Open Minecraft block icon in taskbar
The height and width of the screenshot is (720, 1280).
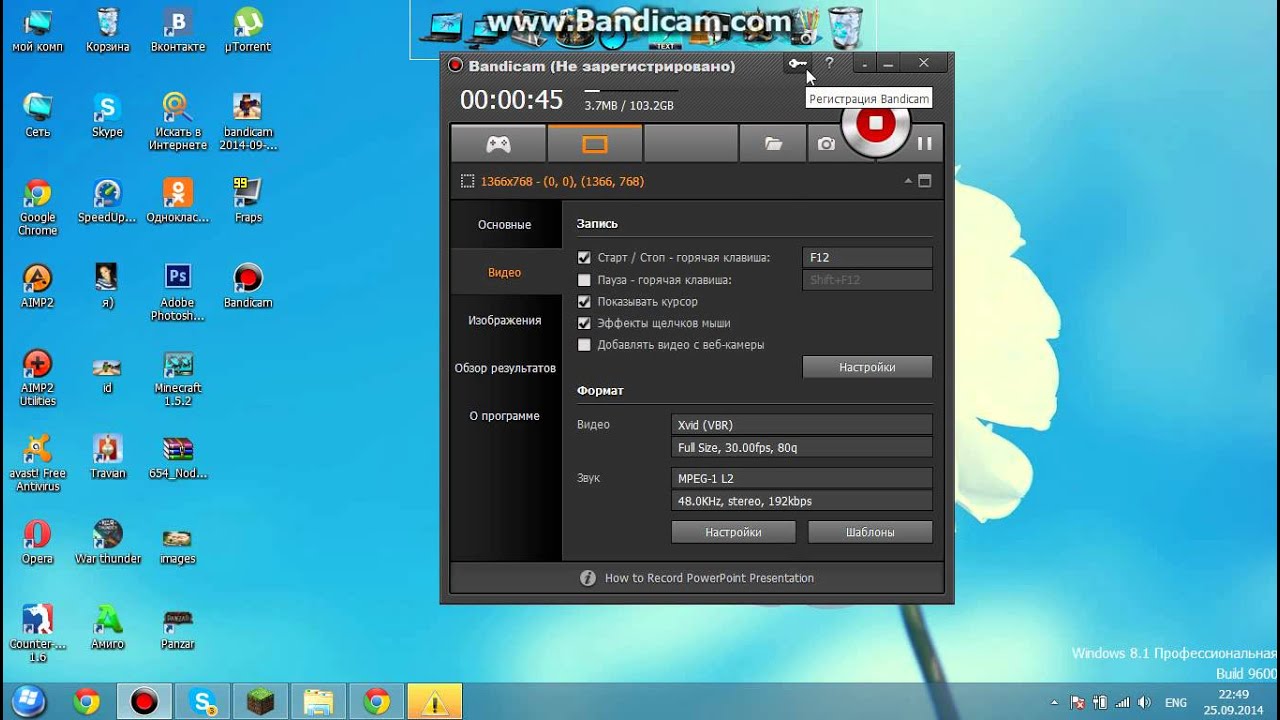point(260,702)
